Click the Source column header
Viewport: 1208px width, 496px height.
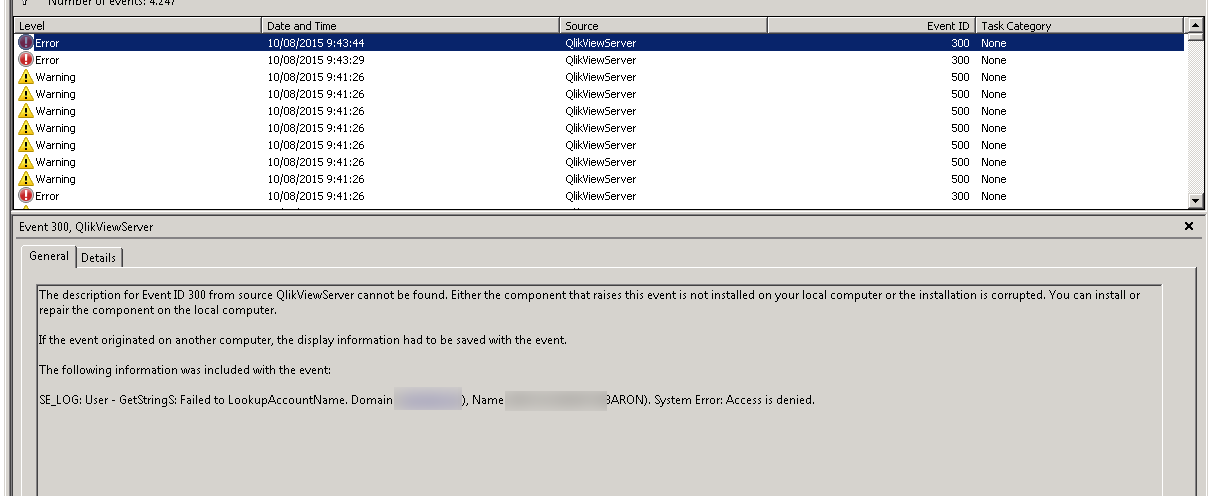(663, 26)
